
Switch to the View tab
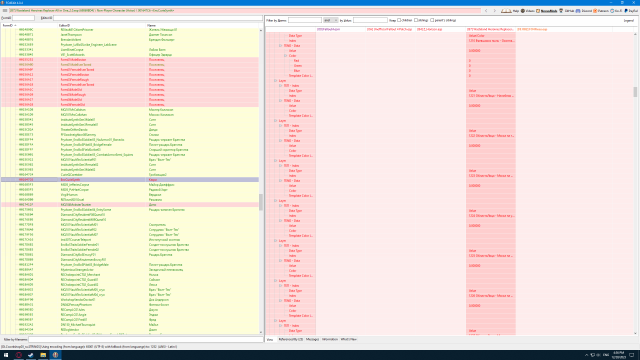270,339
